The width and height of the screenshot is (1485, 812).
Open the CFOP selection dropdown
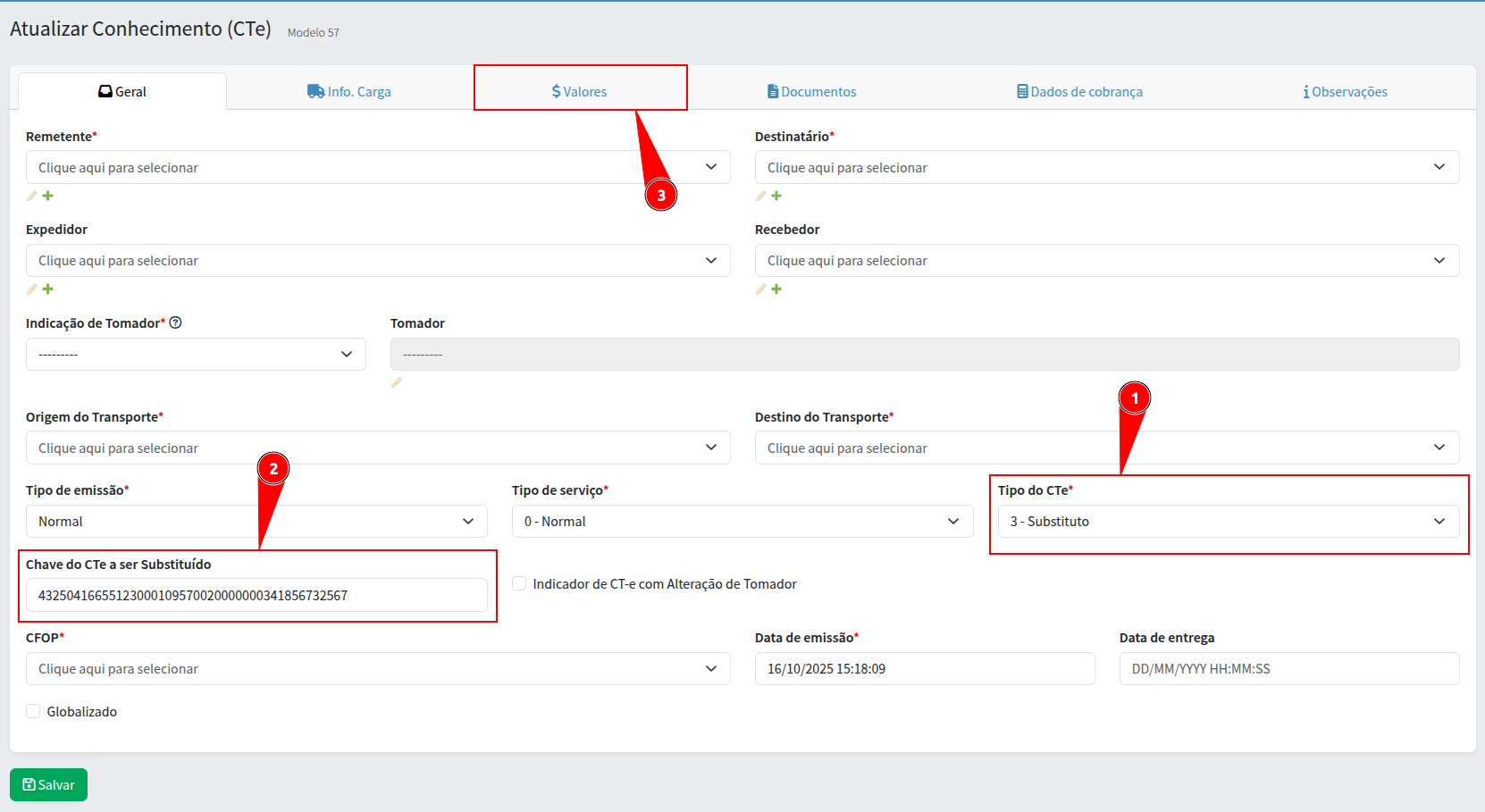pyautogui.click(x=378, y=669)
